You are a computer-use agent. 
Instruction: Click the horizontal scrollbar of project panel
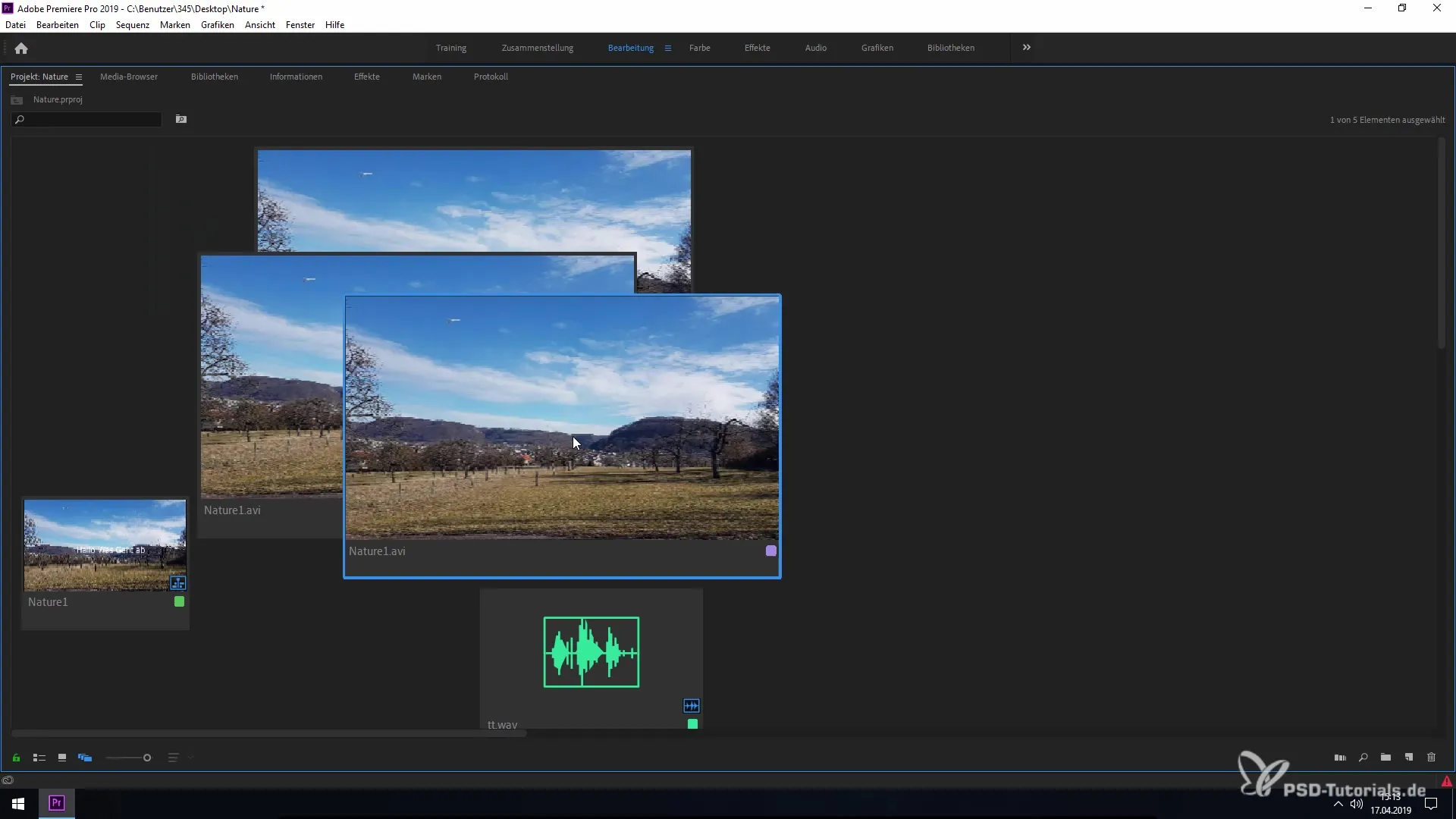coord(269,733)
